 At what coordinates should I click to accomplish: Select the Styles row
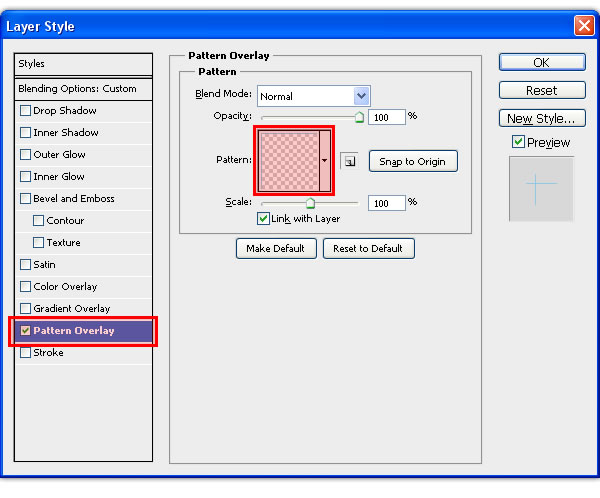click(83, 64)
